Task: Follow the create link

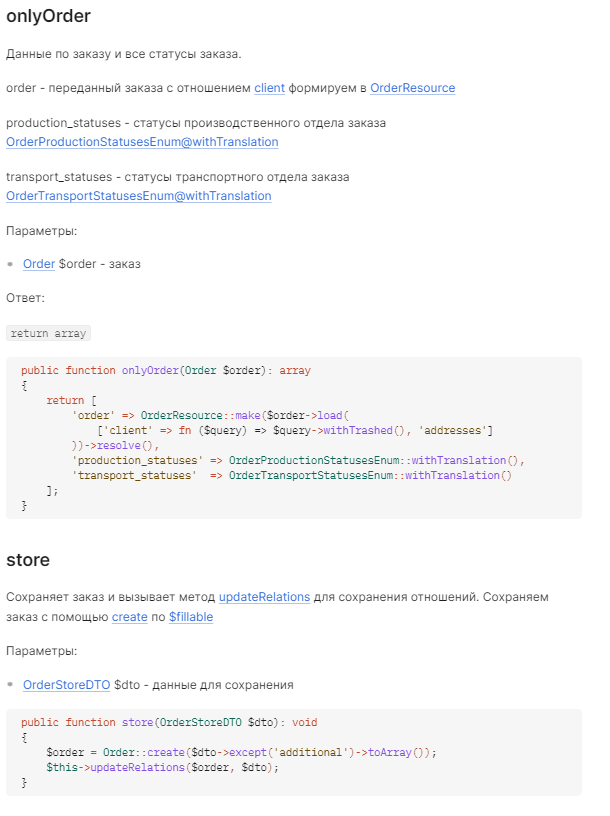Action: [x=130, y=617]
